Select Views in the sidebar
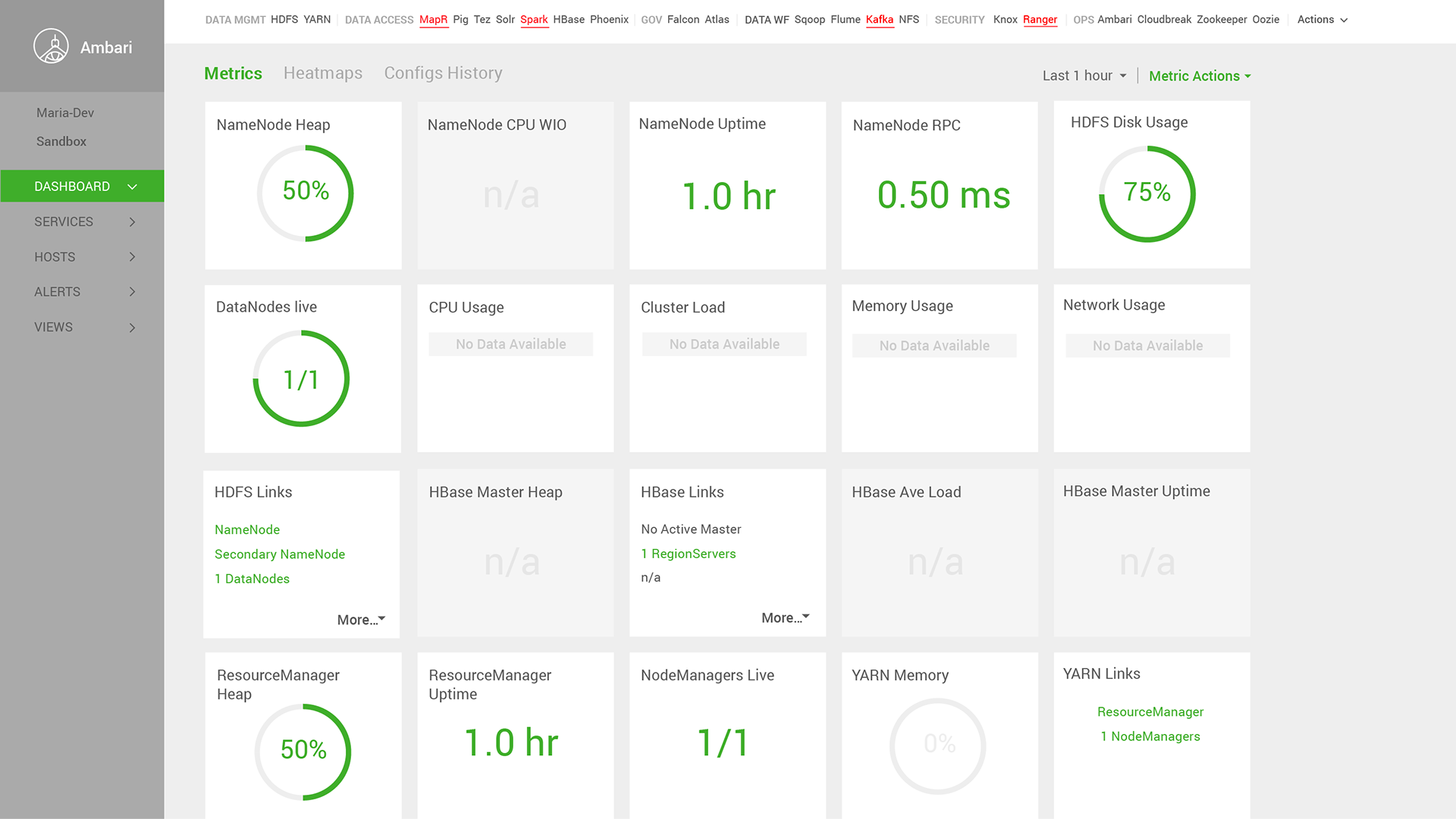Screen dimensions: 1456x819 [x=53, y=327]
